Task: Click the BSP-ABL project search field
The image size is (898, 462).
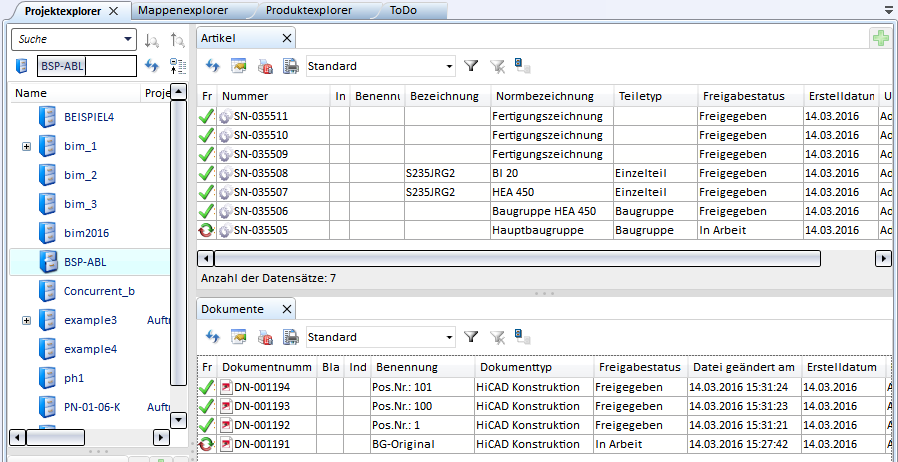Action: pos(85,66)
